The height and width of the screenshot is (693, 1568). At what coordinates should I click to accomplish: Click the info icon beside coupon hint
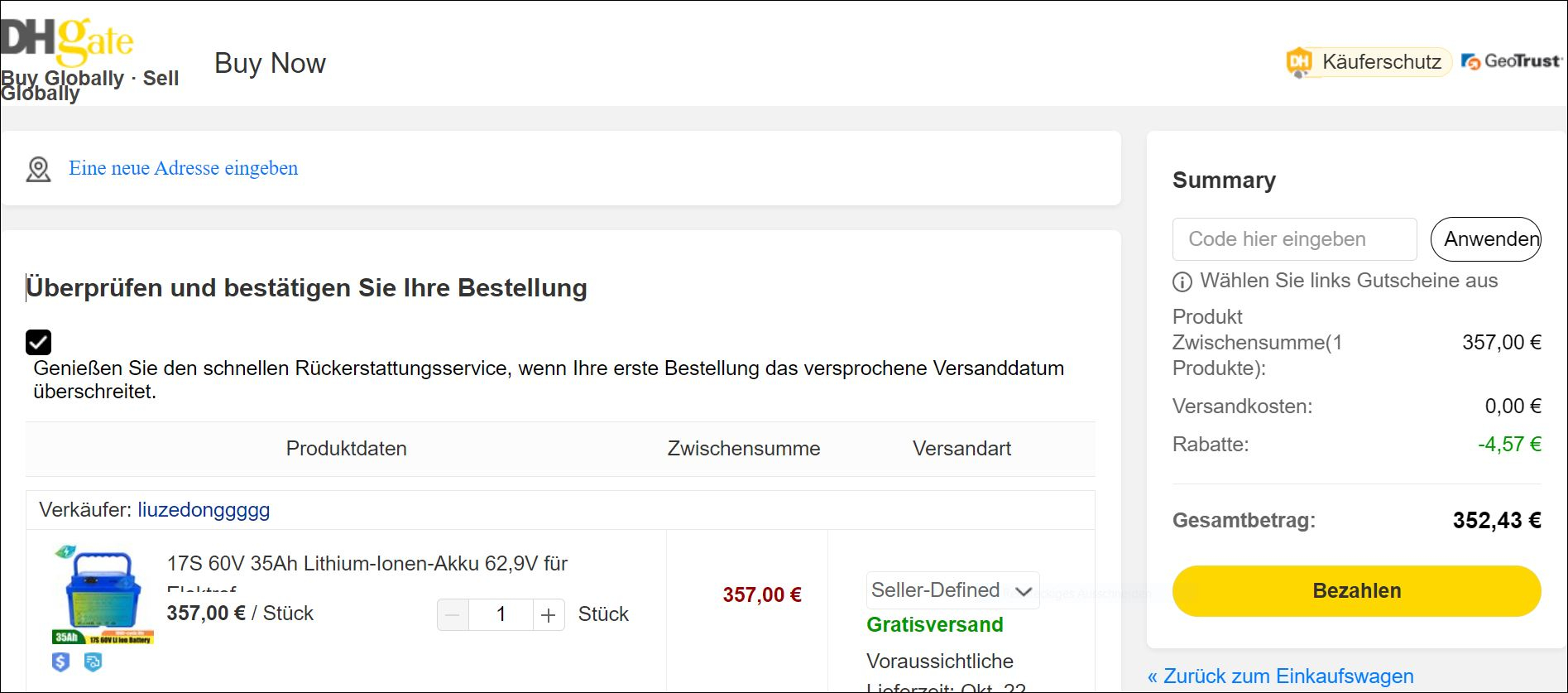click(1182, 282)
